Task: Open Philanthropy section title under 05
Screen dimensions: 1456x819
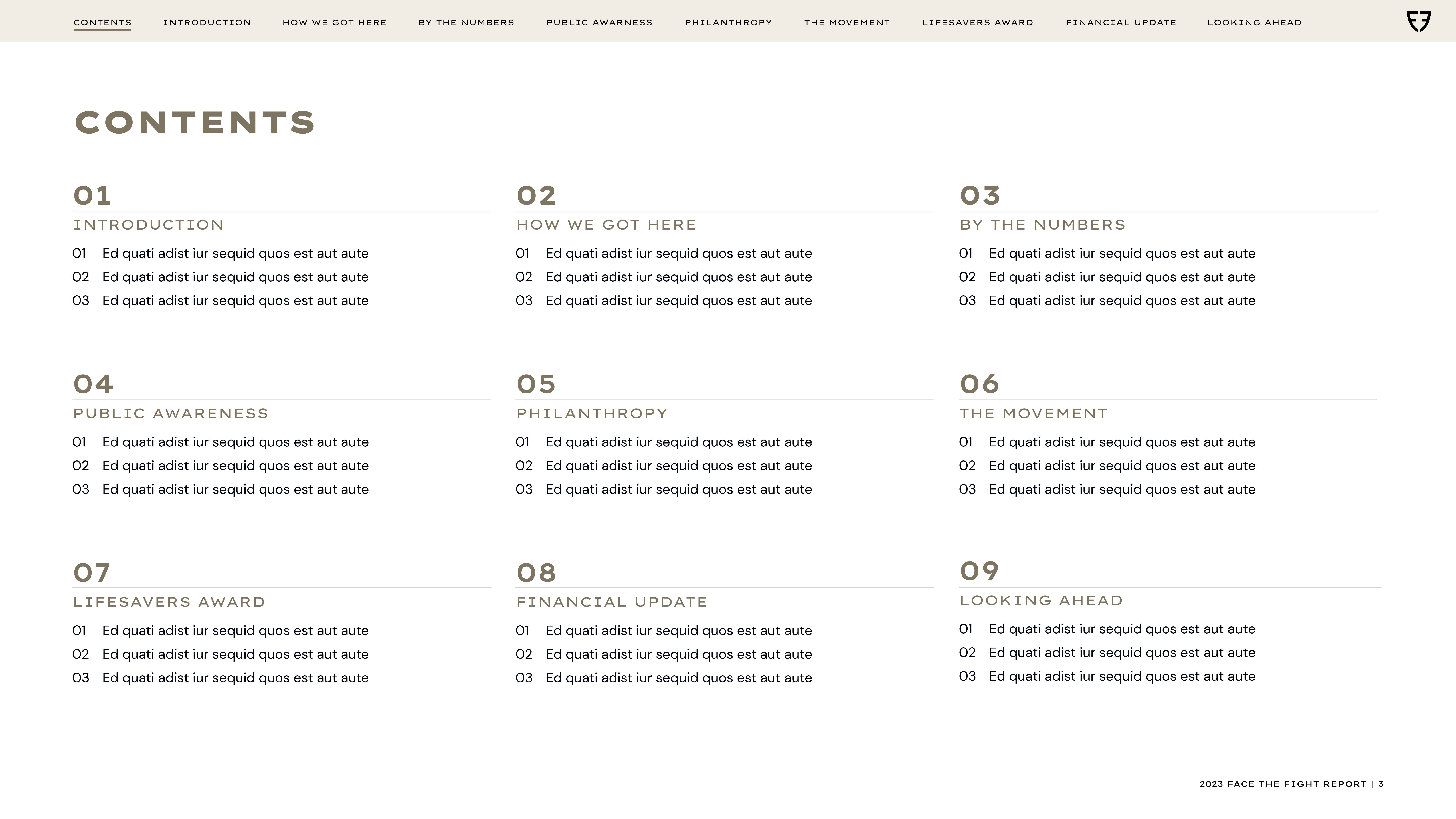Action: pos(592,414)
